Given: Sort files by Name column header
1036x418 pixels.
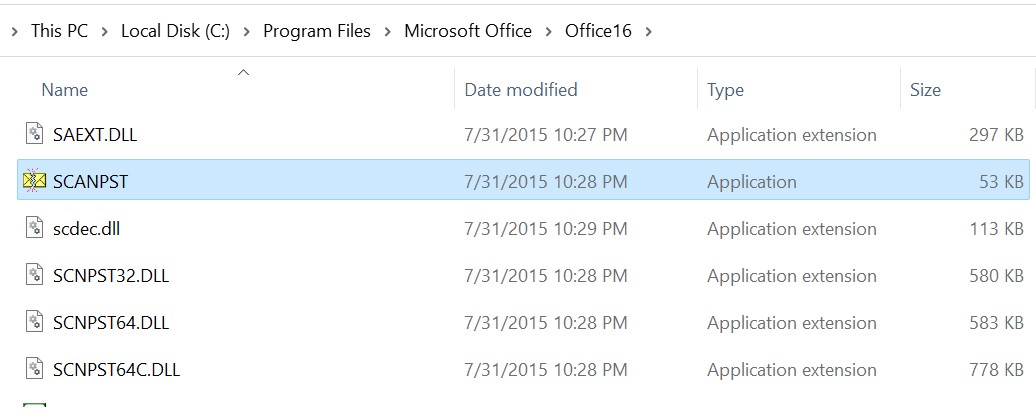Looking at the screenshot, I should click(65, 90).
